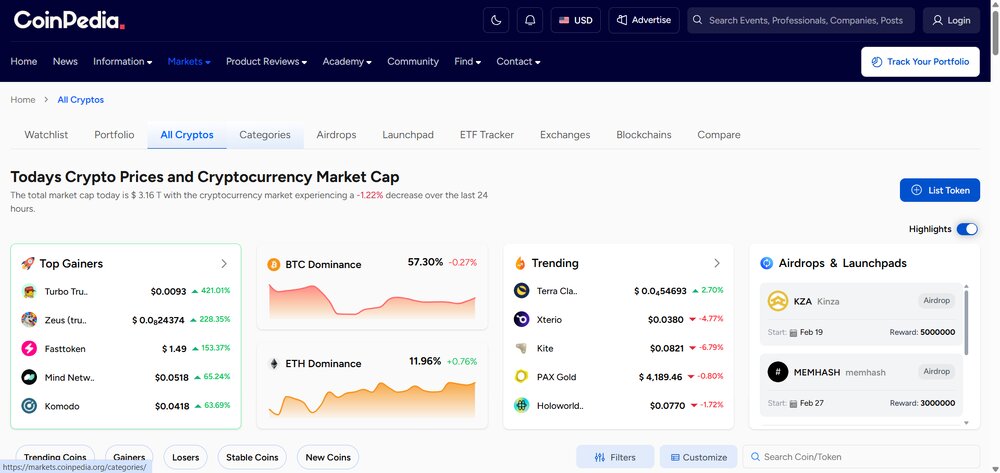Open Top Gainers chevron arrow

pyautogui.click(x=224, y=264)
